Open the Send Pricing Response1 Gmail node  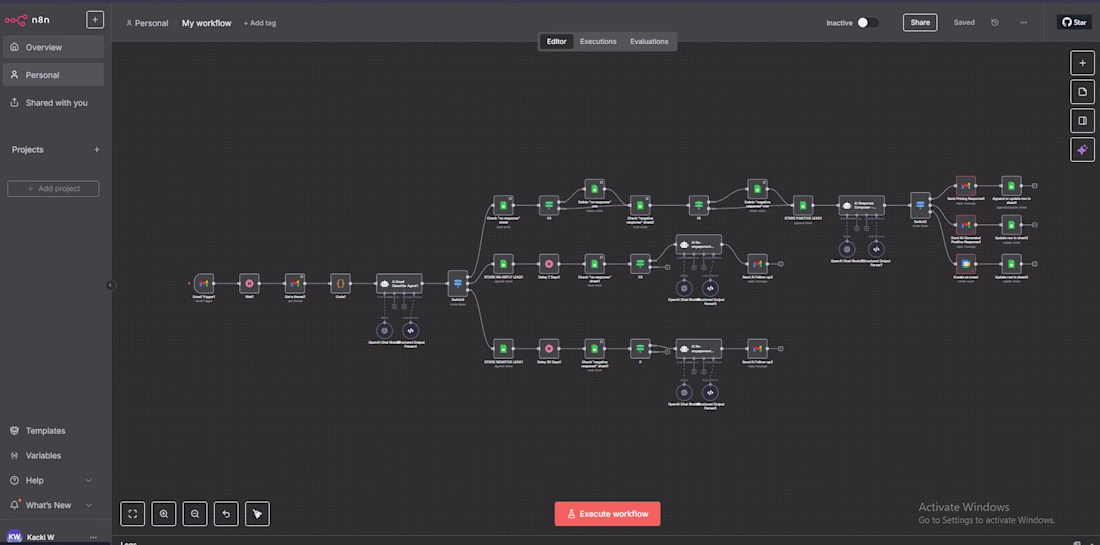point(966,186)
